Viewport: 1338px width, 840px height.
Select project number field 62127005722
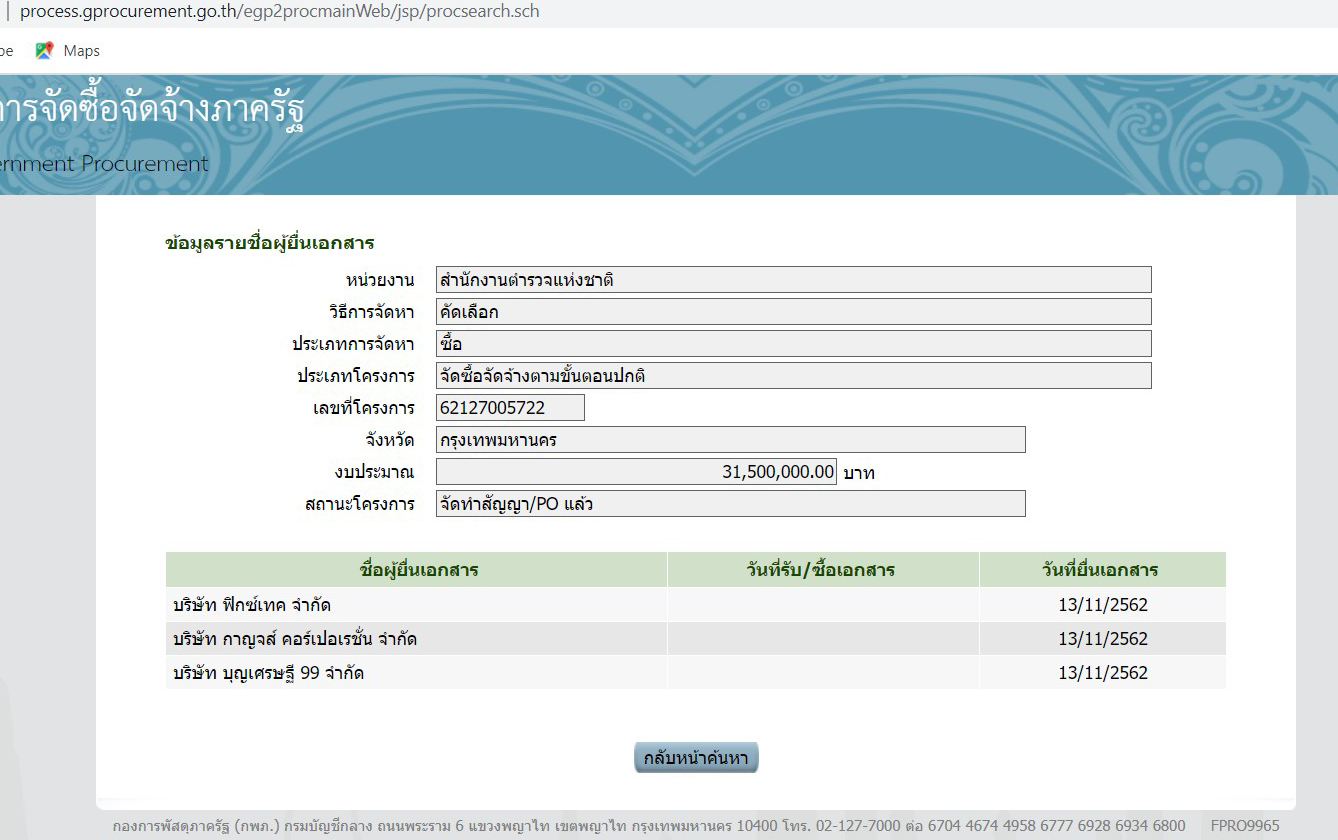510,408
